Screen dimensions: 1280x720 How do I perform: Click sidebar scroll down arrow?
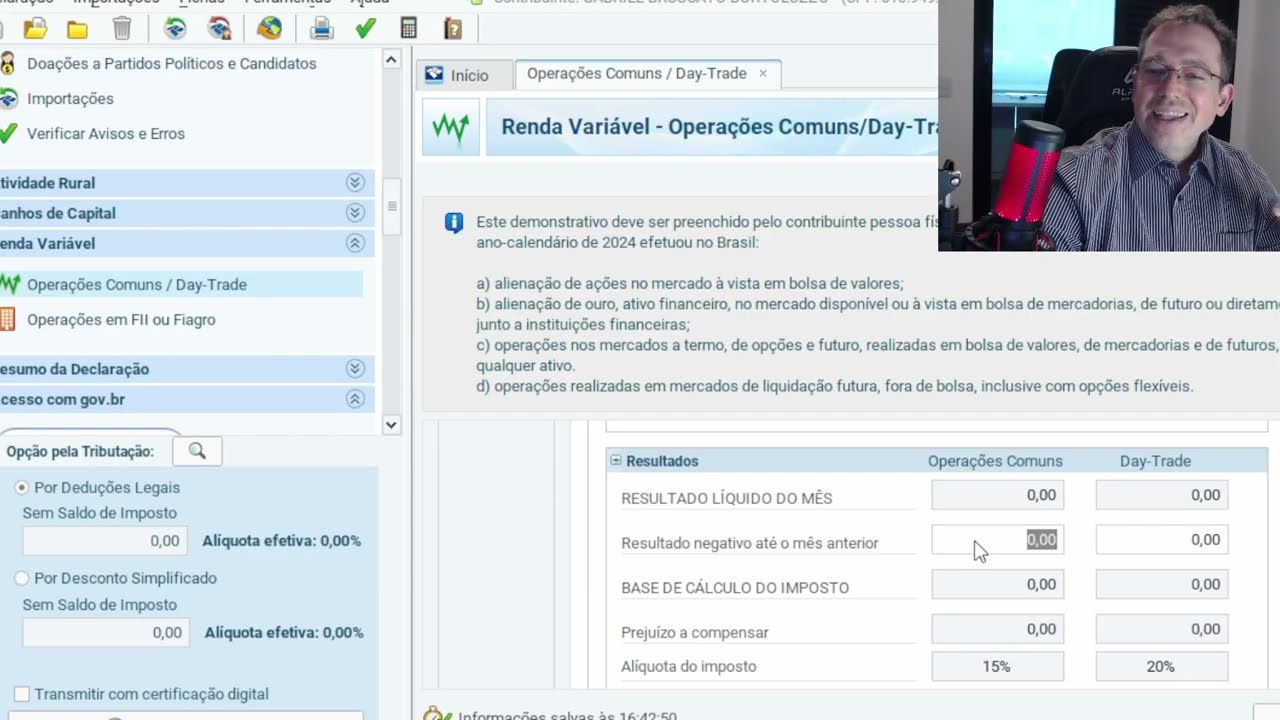point(391,424)
